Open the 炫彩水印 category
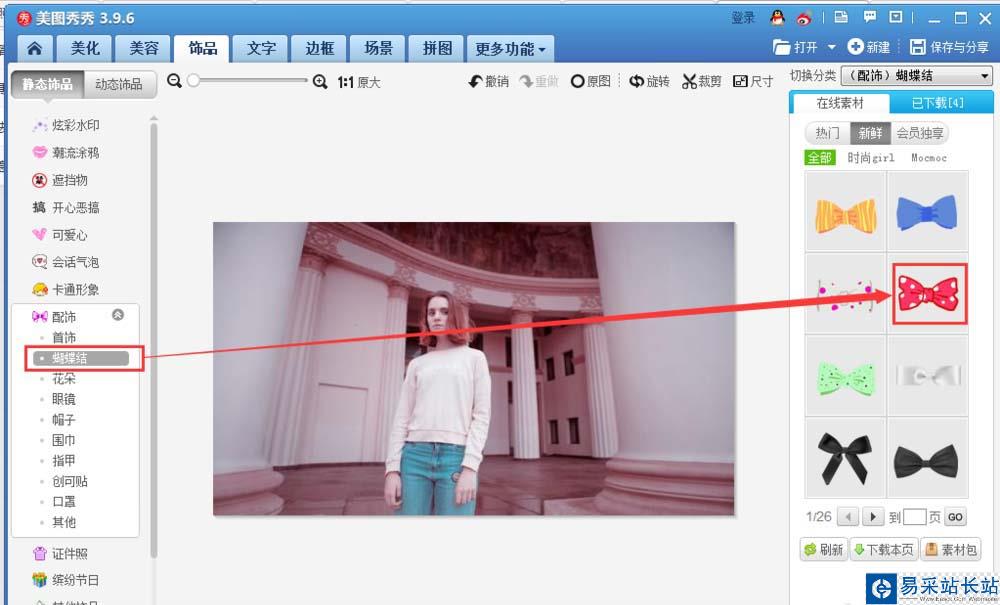The width and height of the screenshot is (1000, 605). [67, 126]
